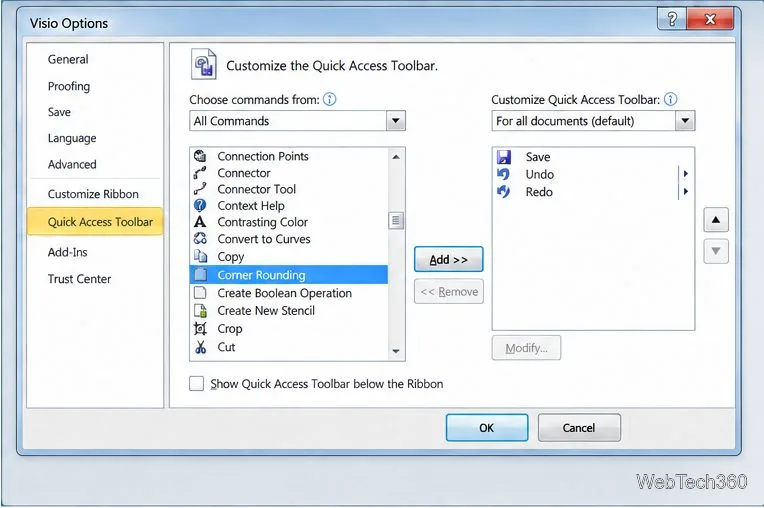Click the Context Help question mark icon
Screen dimensions: 764x508
click(200, 206)
